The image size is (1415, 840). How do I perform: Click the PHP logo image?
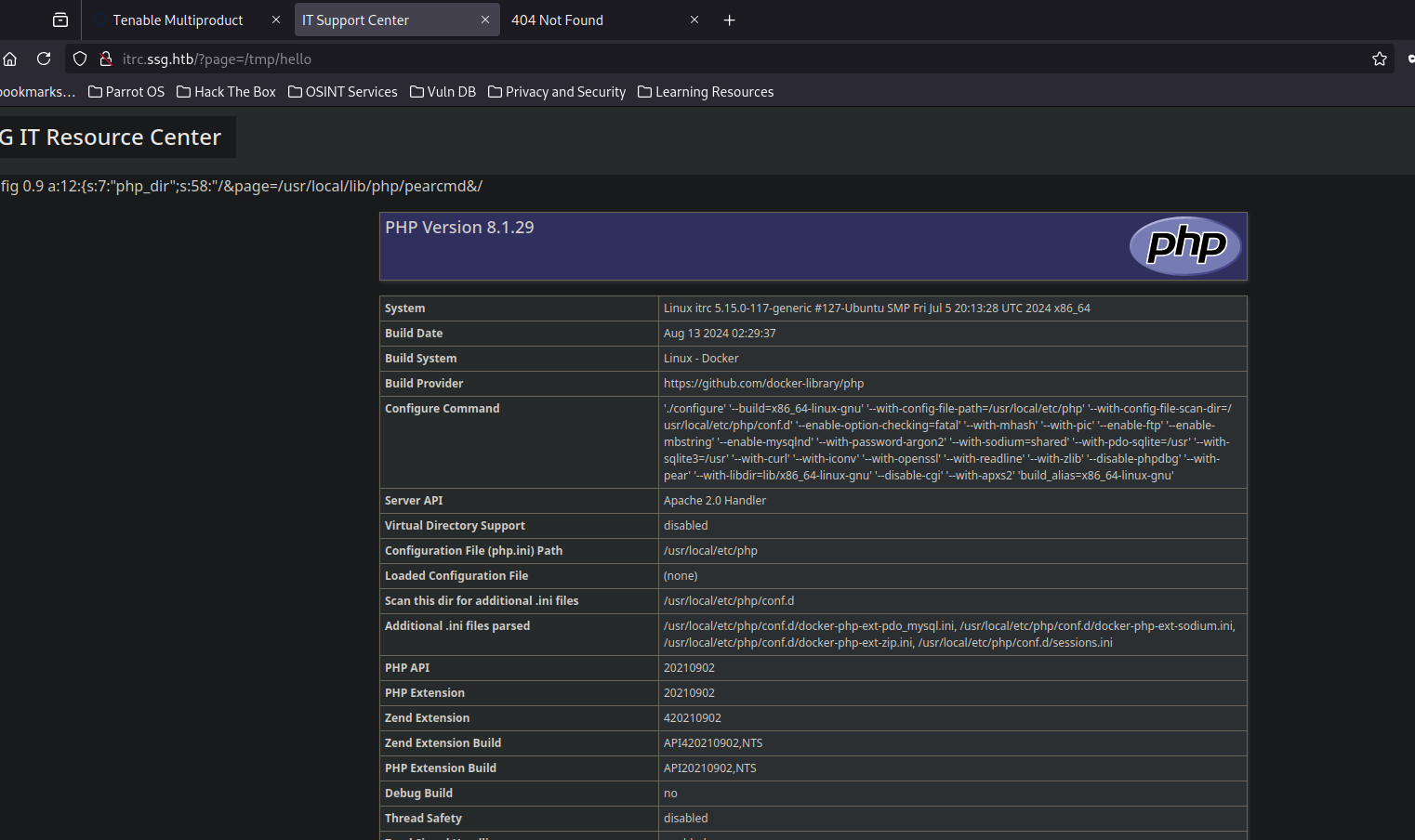[1186, 246]
